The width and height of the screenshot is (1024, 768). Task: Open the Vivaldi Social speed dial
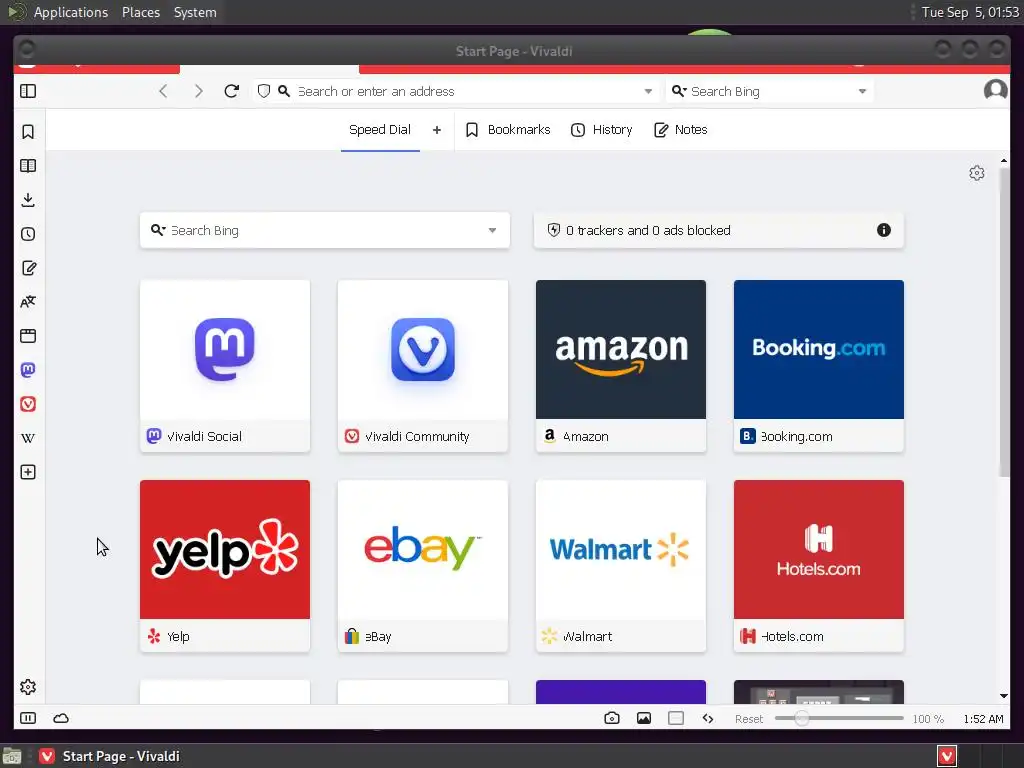click(x=225, y=366)
